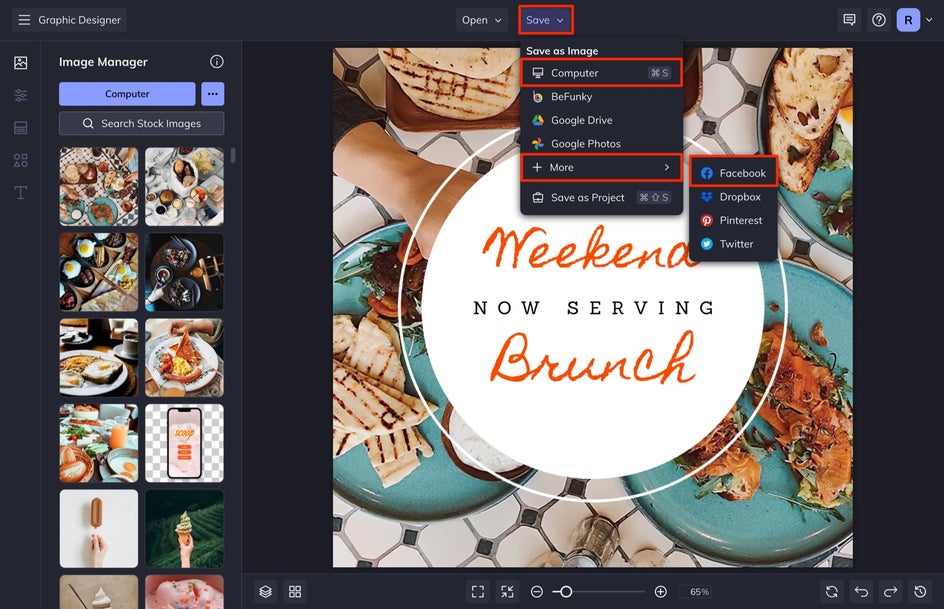Image resolution: width=944 pixels, height=609 pixels.
Task: Open more upload options ellipsis
Action: pos(213,94)
